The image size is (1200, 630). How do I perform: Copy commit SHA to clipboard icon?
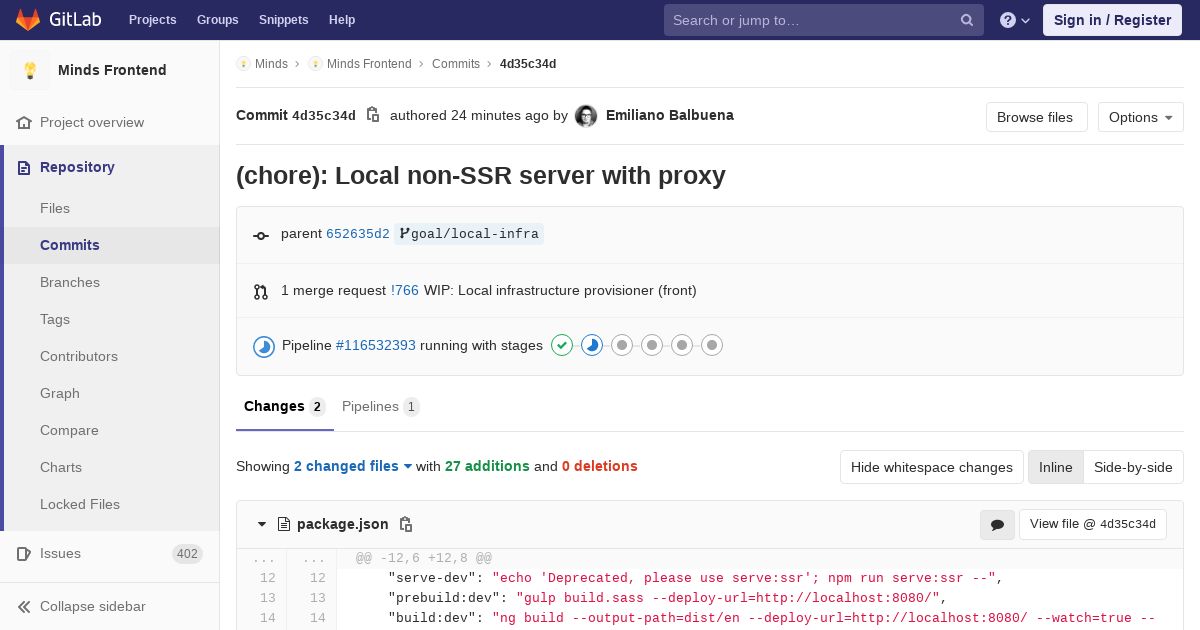coord(373,115)
